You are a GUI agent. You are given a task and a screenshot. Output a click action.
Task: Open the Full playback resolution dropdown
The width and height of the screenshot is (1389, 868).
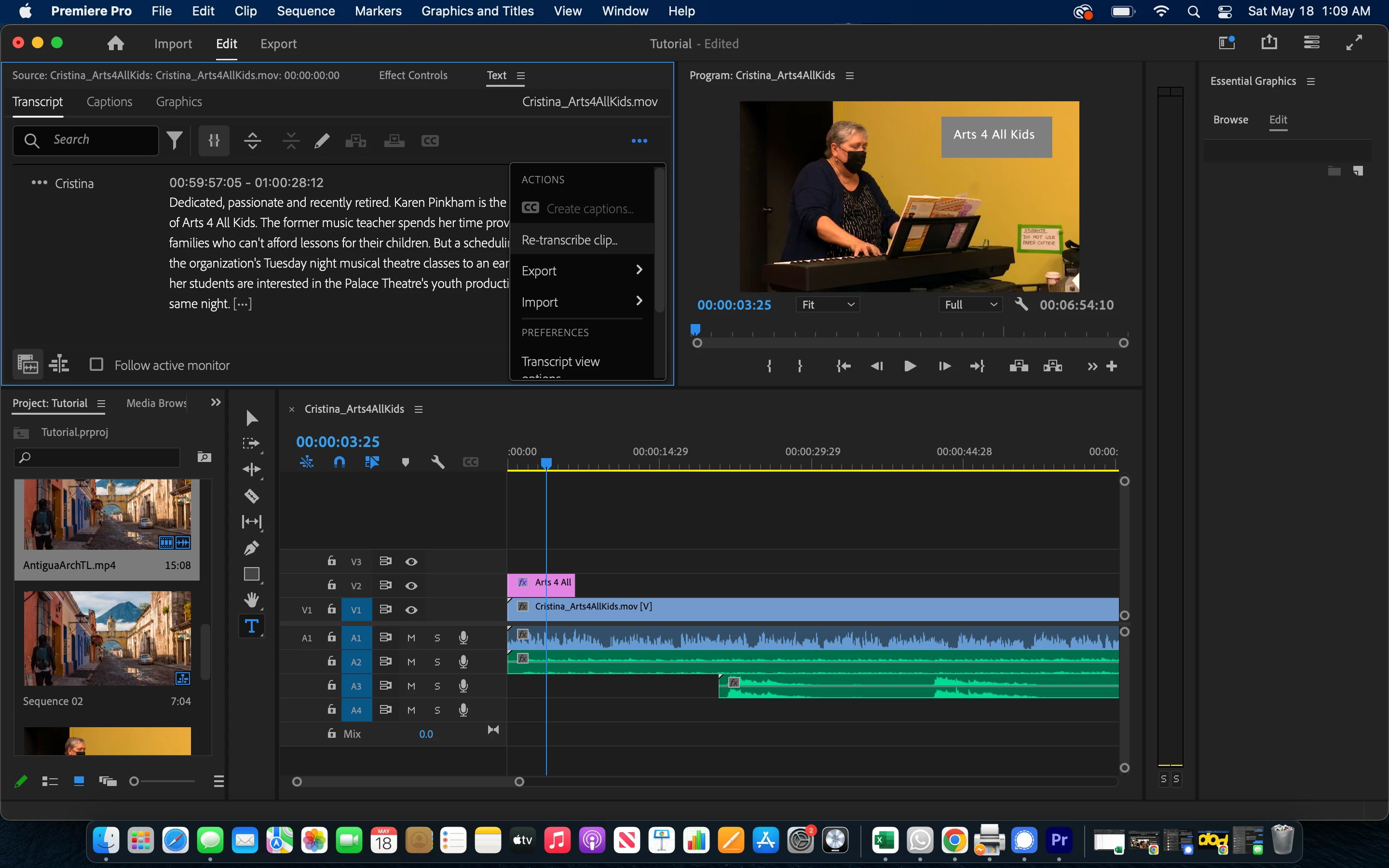(x=970, y=305)
